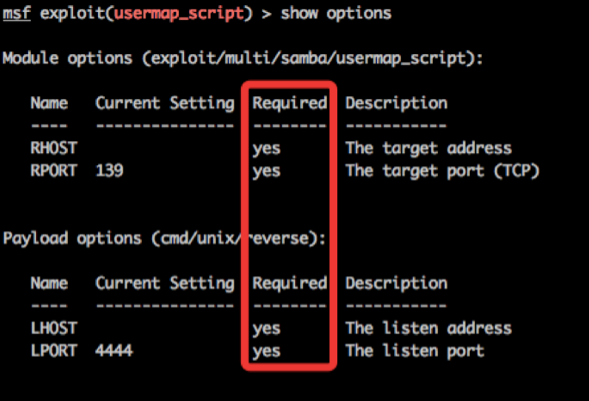
Task: Click the 'yes' required value for RPORT
Action: tap(267, 172)
